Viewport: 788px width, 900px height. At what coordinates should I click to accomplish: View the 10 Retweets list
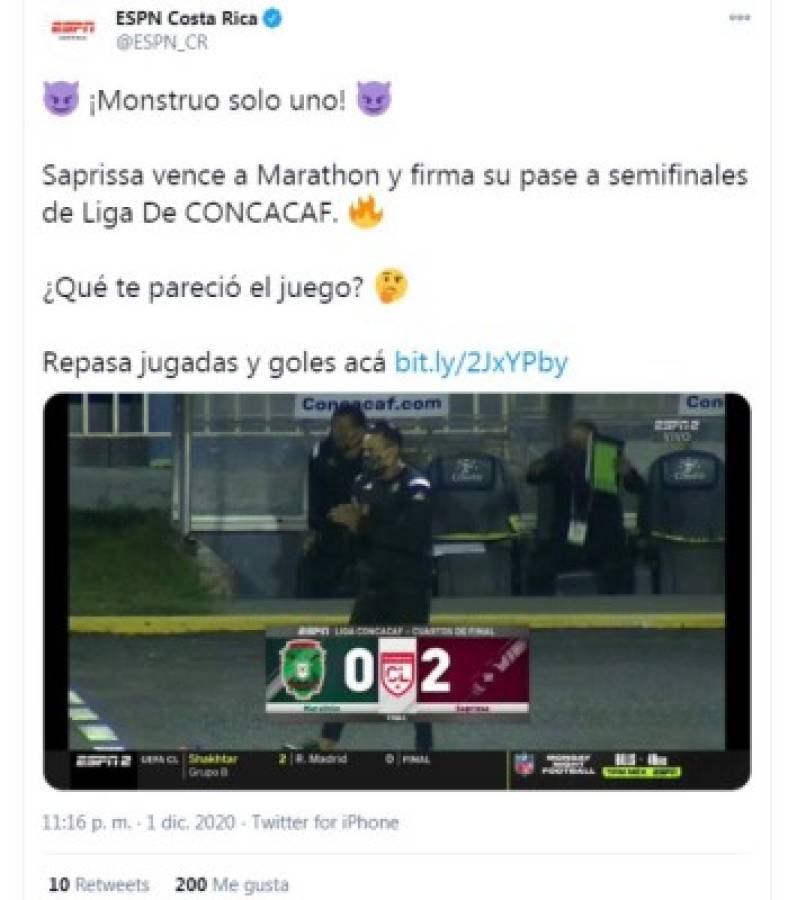[x=99, y=885]
